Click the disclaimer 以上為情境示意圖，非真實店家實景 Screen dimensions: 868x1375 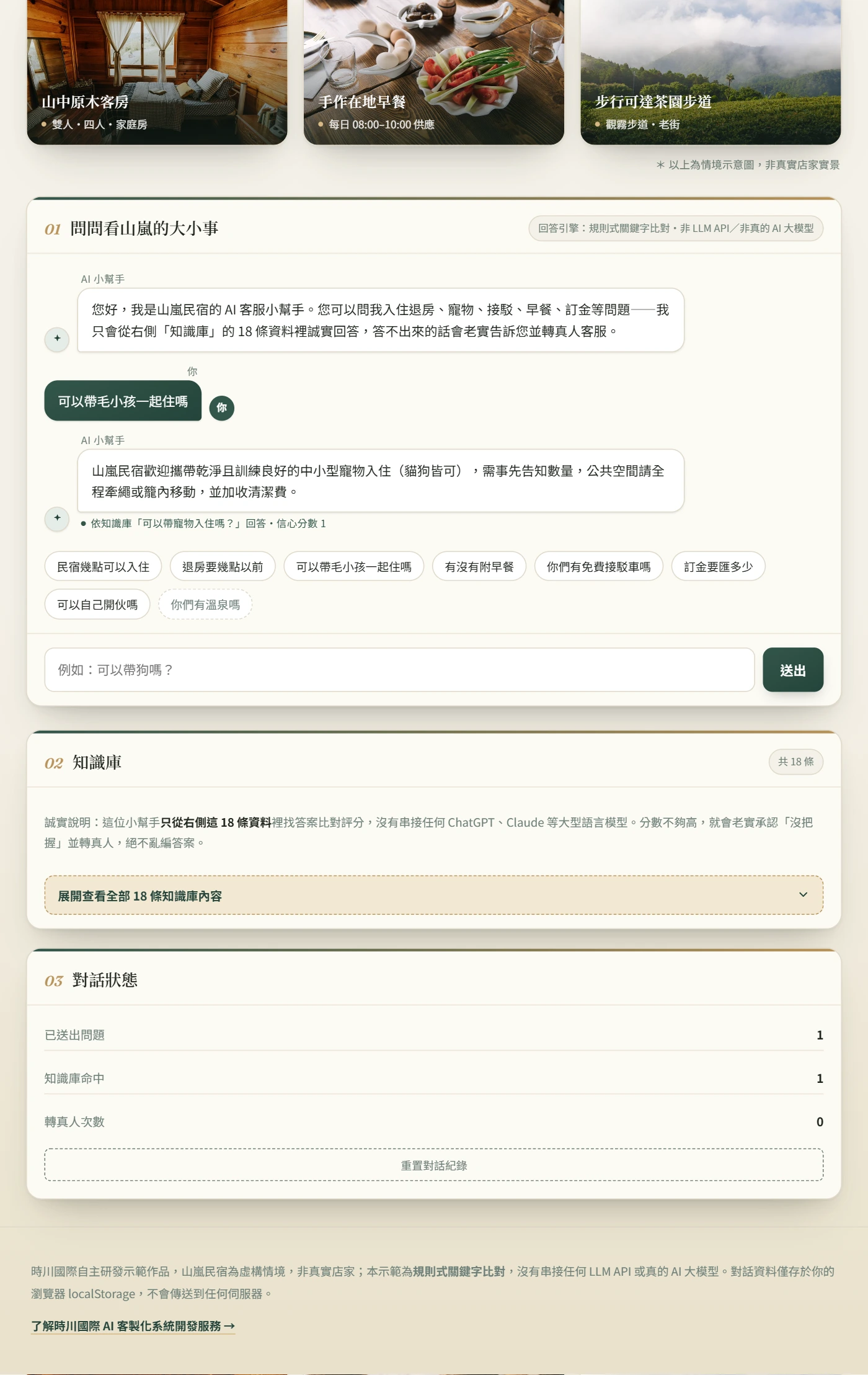coord(748,164)
